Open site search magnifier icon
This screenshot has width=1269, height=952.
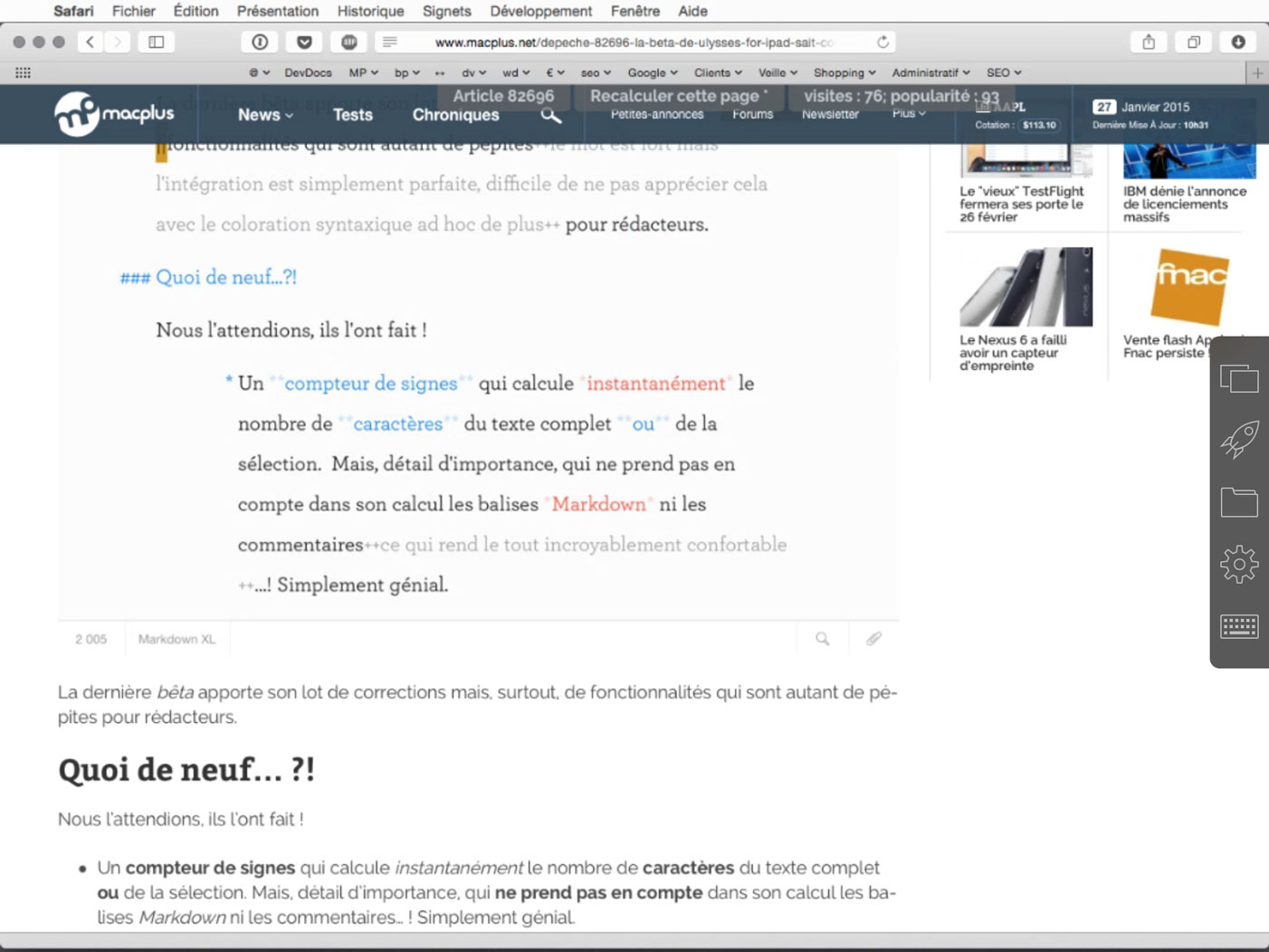[x=551, y=115]
